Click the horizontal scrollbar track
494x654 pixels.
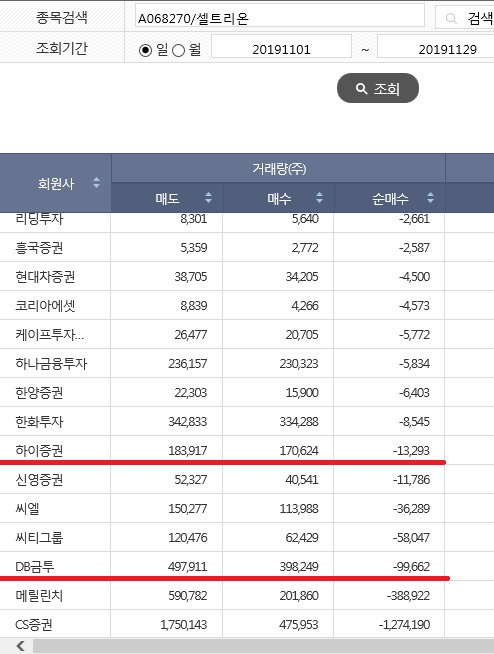point(264,646)
